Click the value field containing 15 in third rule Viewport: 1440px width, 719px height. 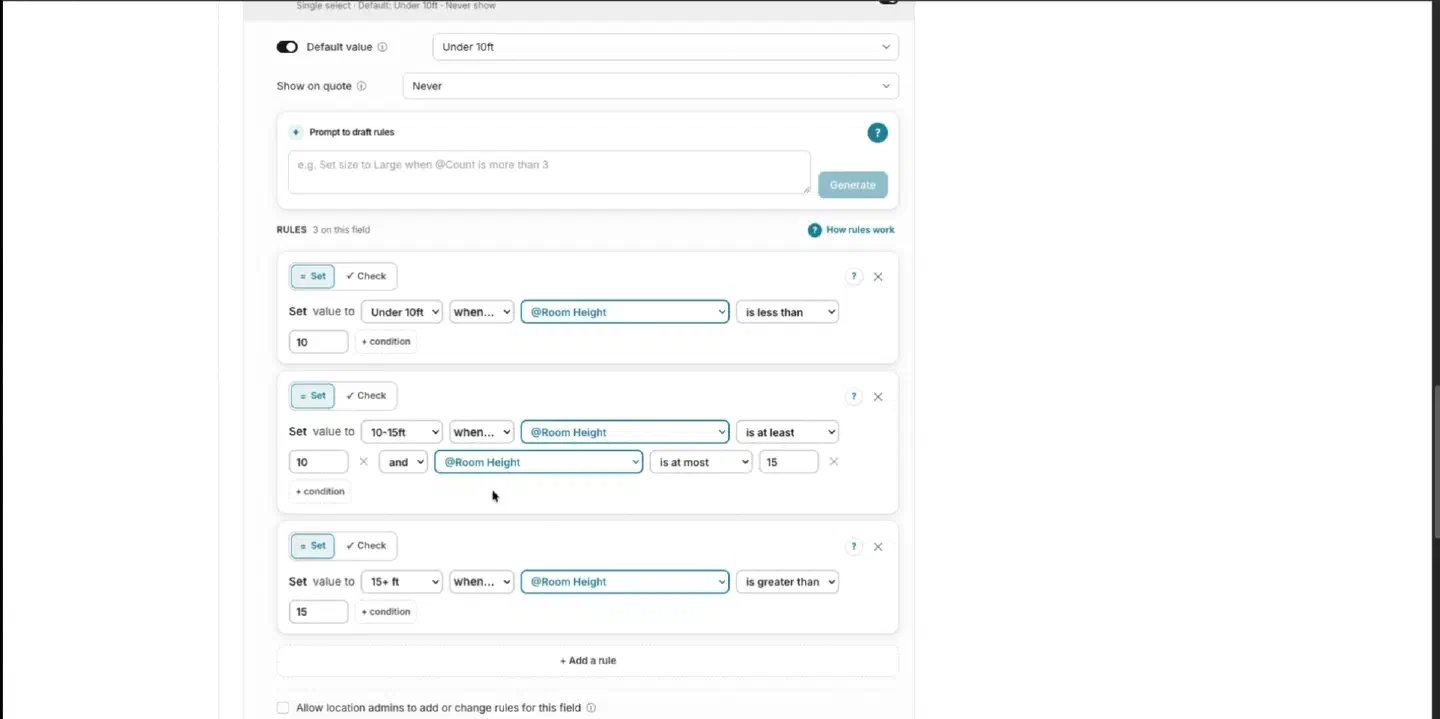pos(319,612)
